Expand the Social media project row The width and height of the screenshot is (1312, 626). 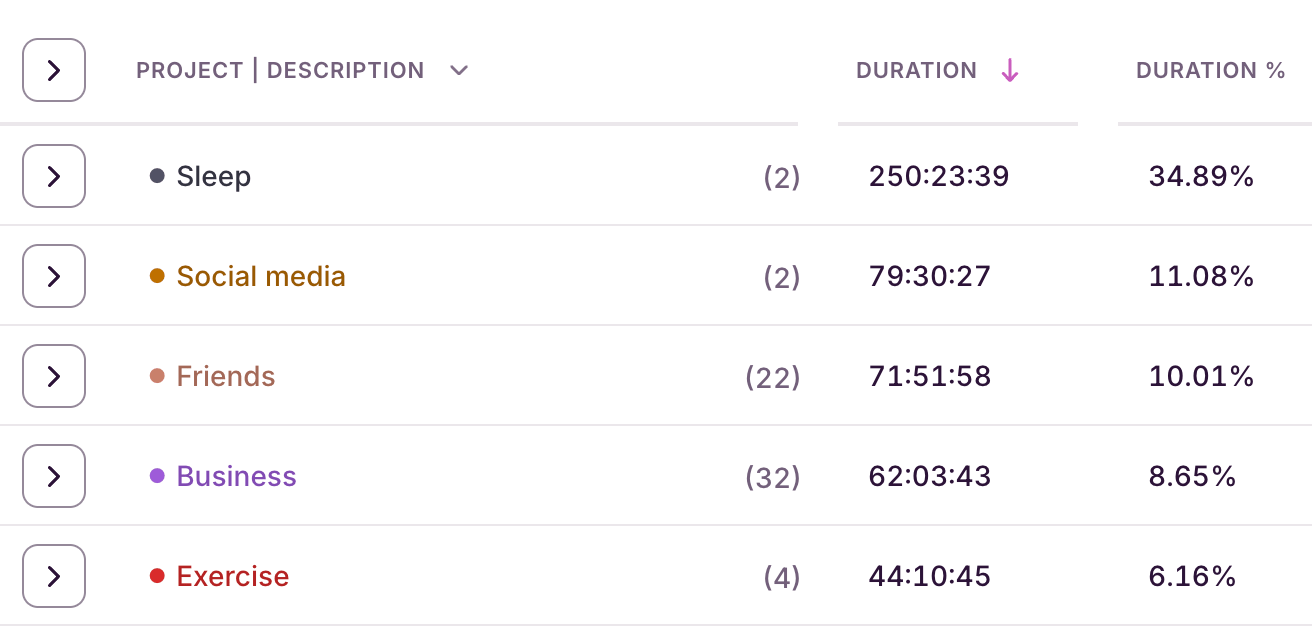coord(54,276)
